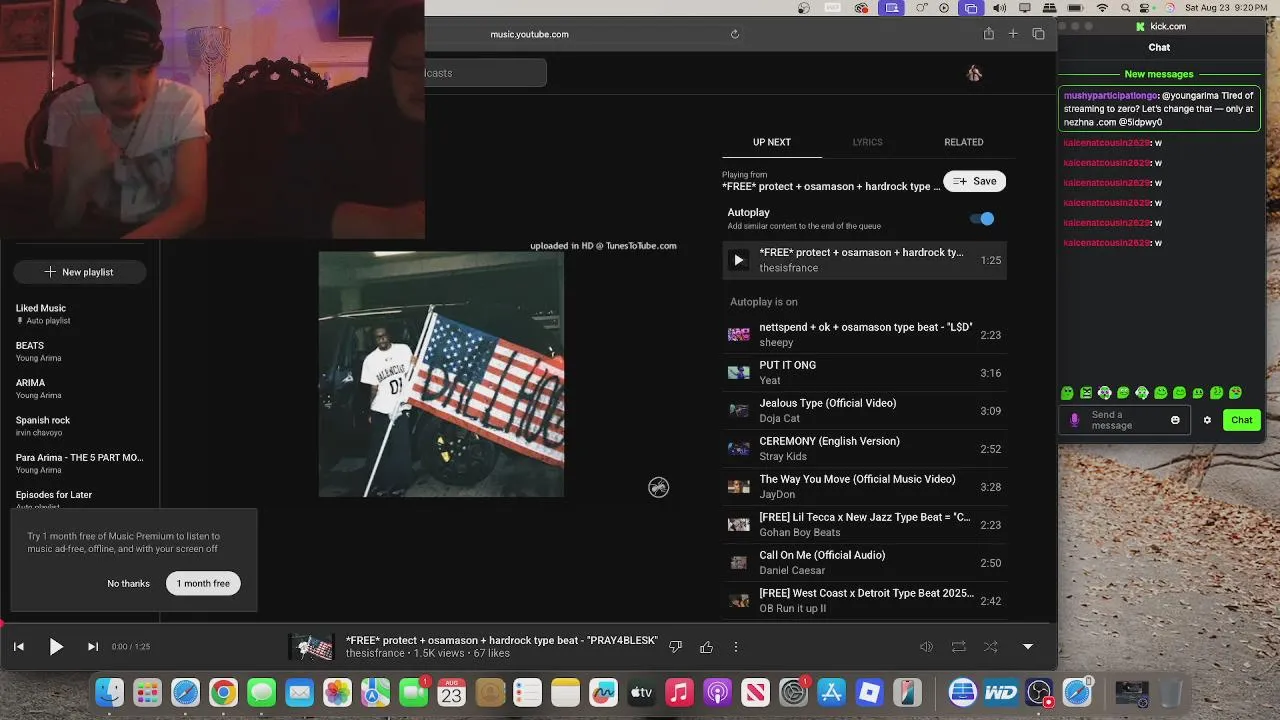Select The Way You Move by JayDon
The height and width of the screenshot is (720, 1280).
pyautogui.click(x=865, y=487)
